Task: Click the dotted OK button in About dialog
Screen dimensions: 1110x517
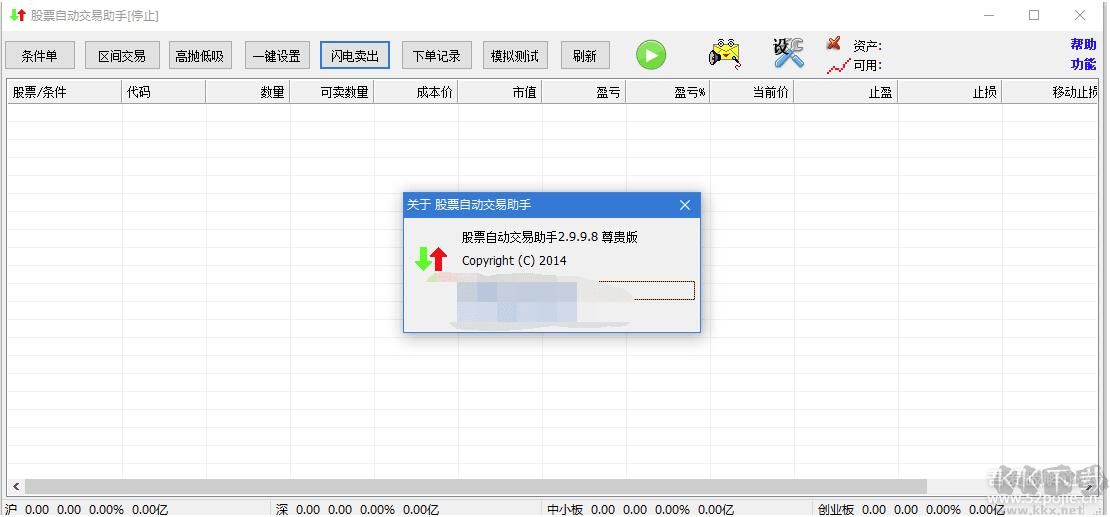Action: coord(646,290)
